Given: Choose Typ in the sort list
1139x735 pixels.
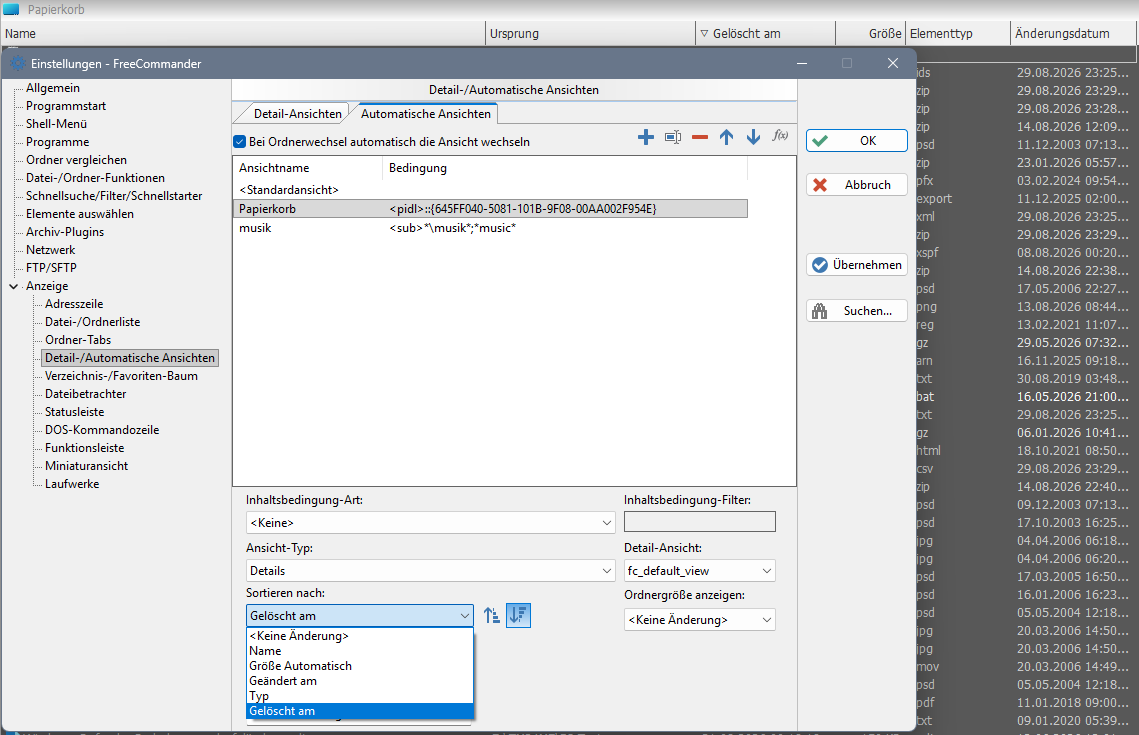Looking at the screenshot, I should point(360,696).
